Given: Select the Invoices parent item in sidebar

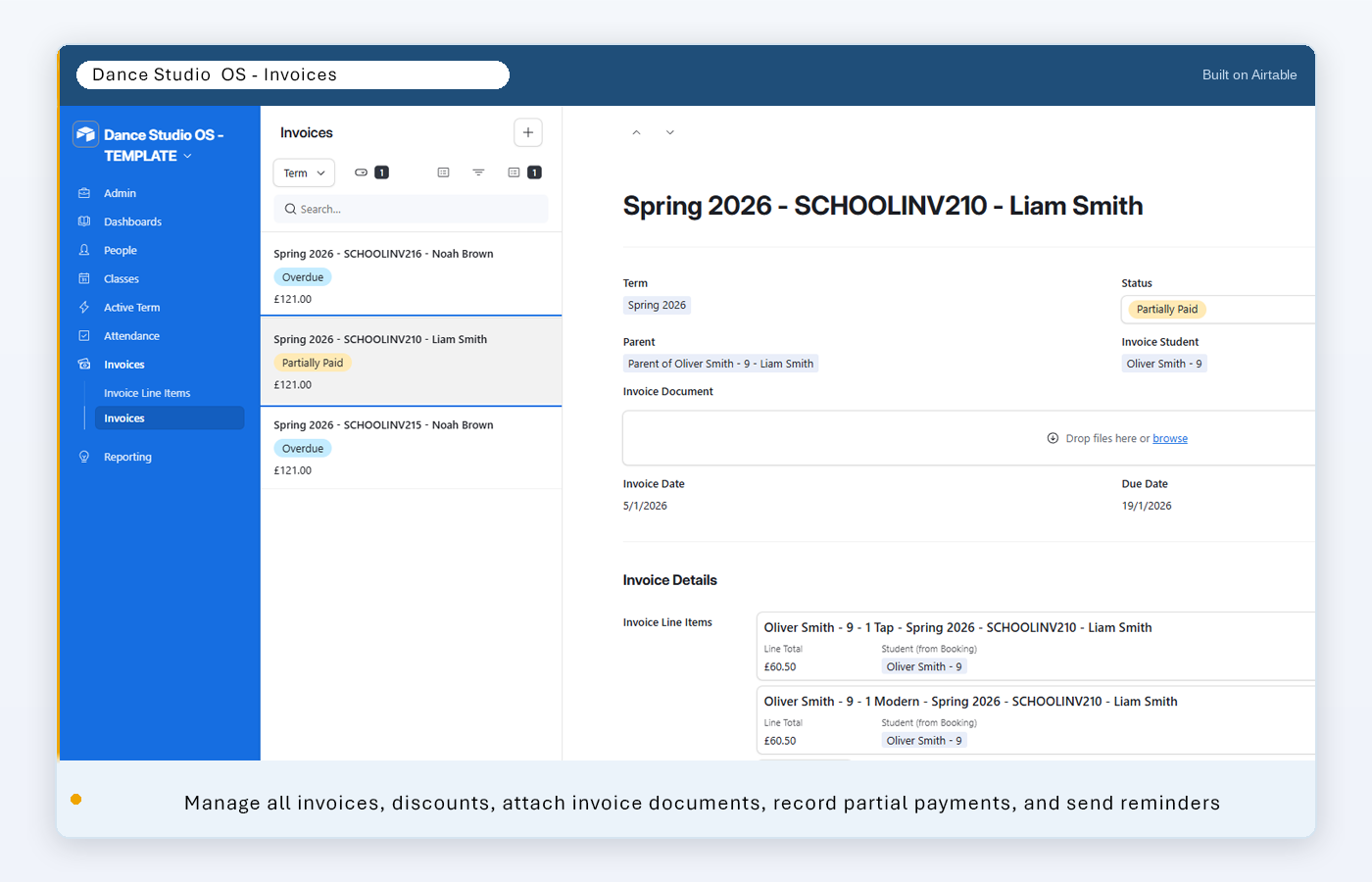Looking at the screenshot, I should click(x=124, y=365).
